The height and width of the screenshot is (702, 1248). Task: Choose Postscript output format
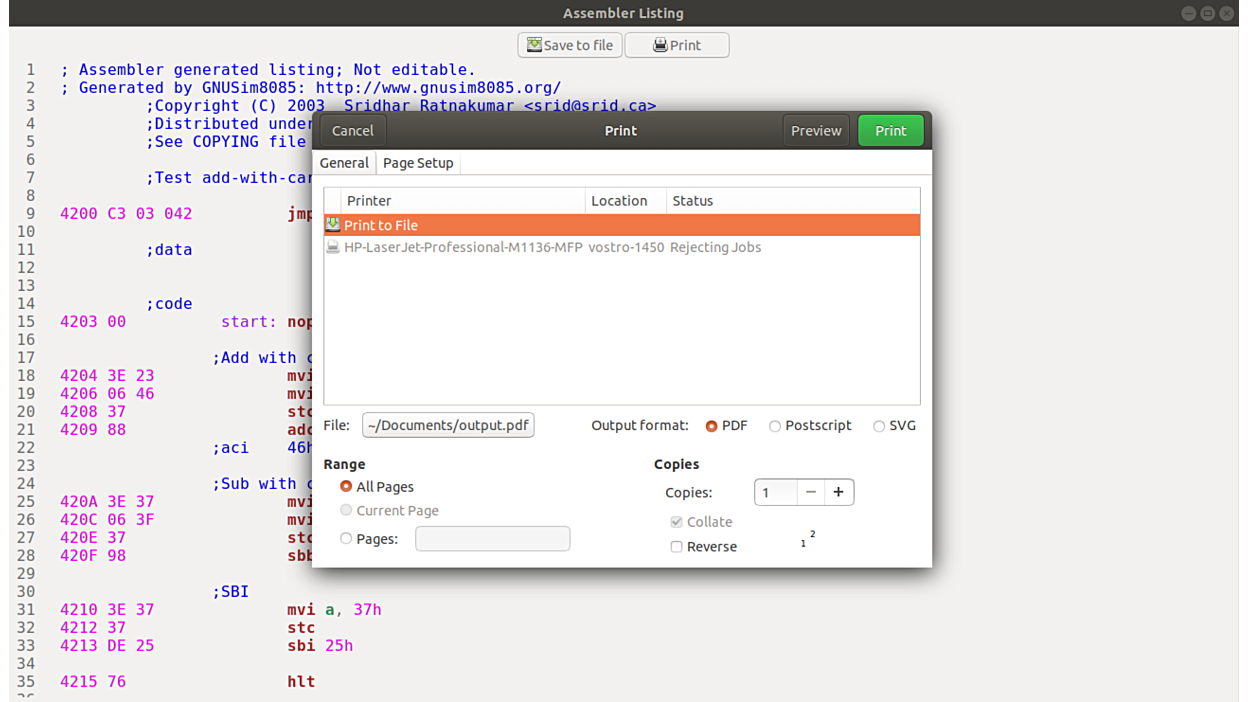tap(775, 426)
